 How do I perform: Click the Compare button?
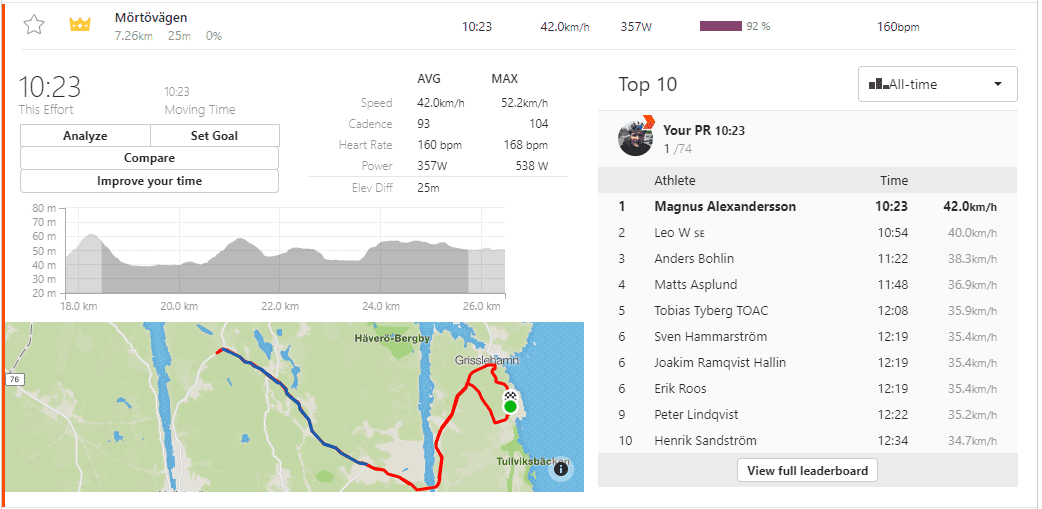click(149, 158)
